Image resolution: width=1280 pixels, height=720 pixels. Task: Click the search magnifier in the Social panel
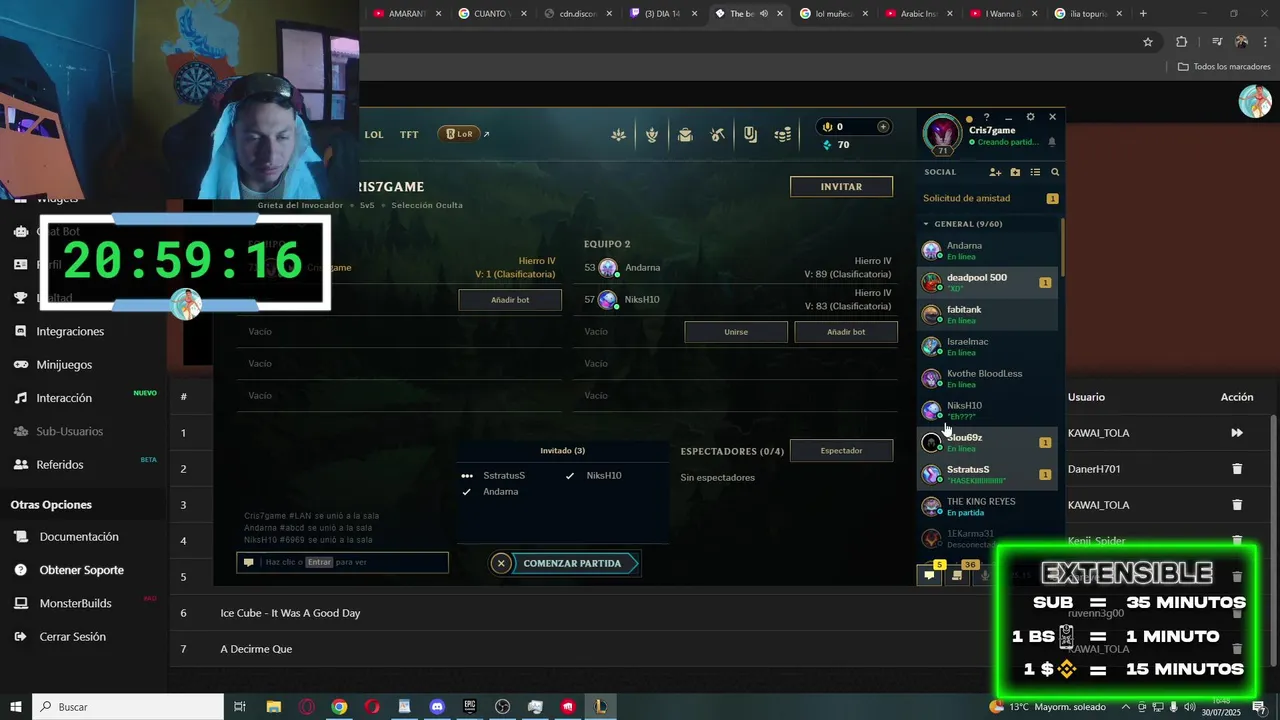pos(1055,172)
